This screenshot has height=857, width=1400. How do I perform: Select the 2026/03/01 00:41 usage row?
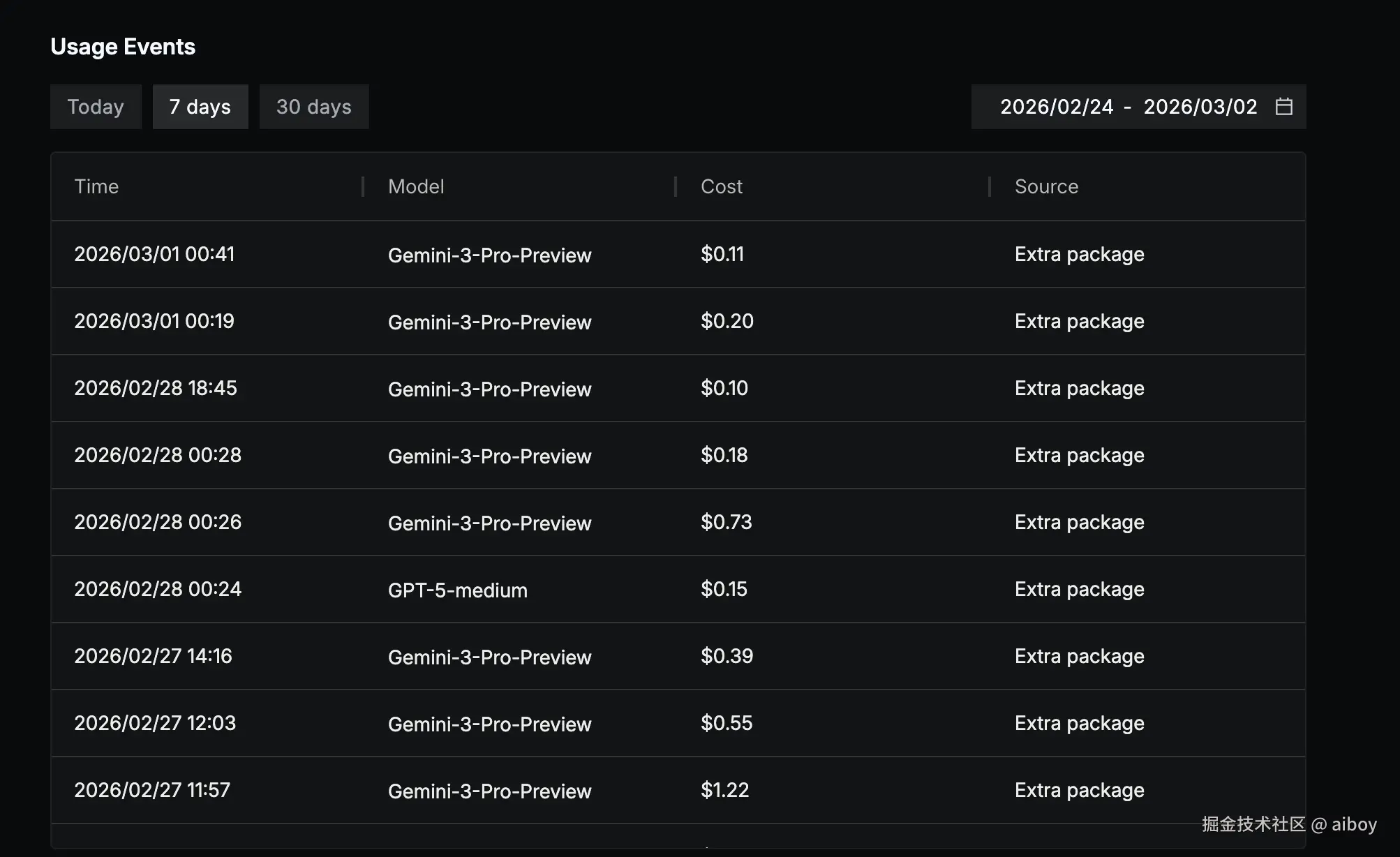(x=154, y=254)
